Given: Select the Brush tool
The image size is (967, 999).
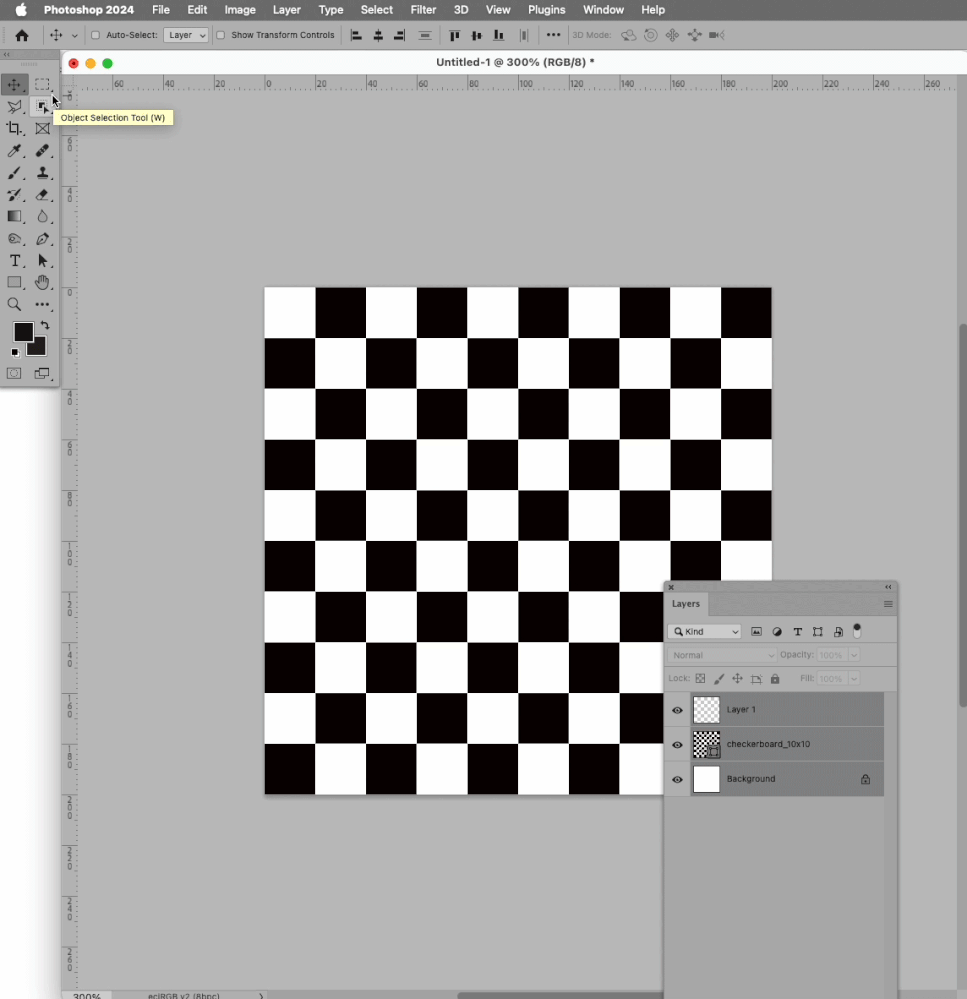Looking at the screenshot, I should (14, 173).
